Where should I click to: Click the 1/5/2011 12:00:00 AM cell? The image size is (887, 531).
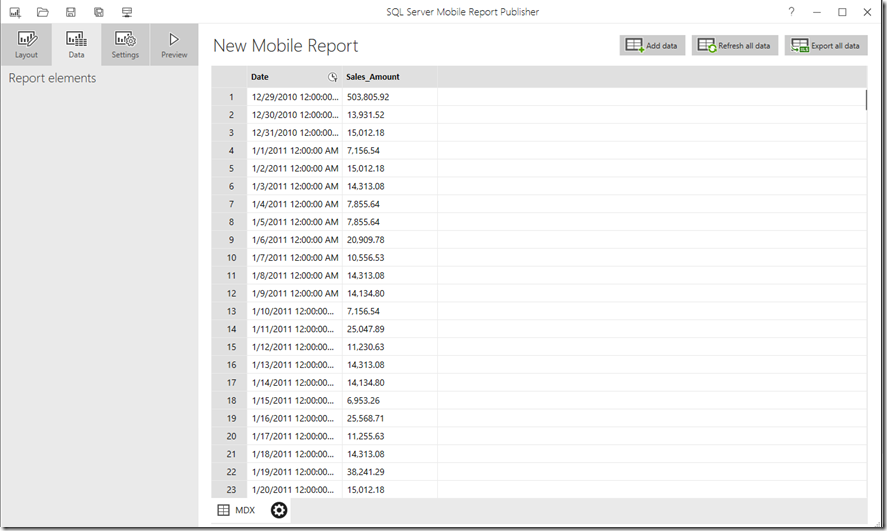click(294, 222)
